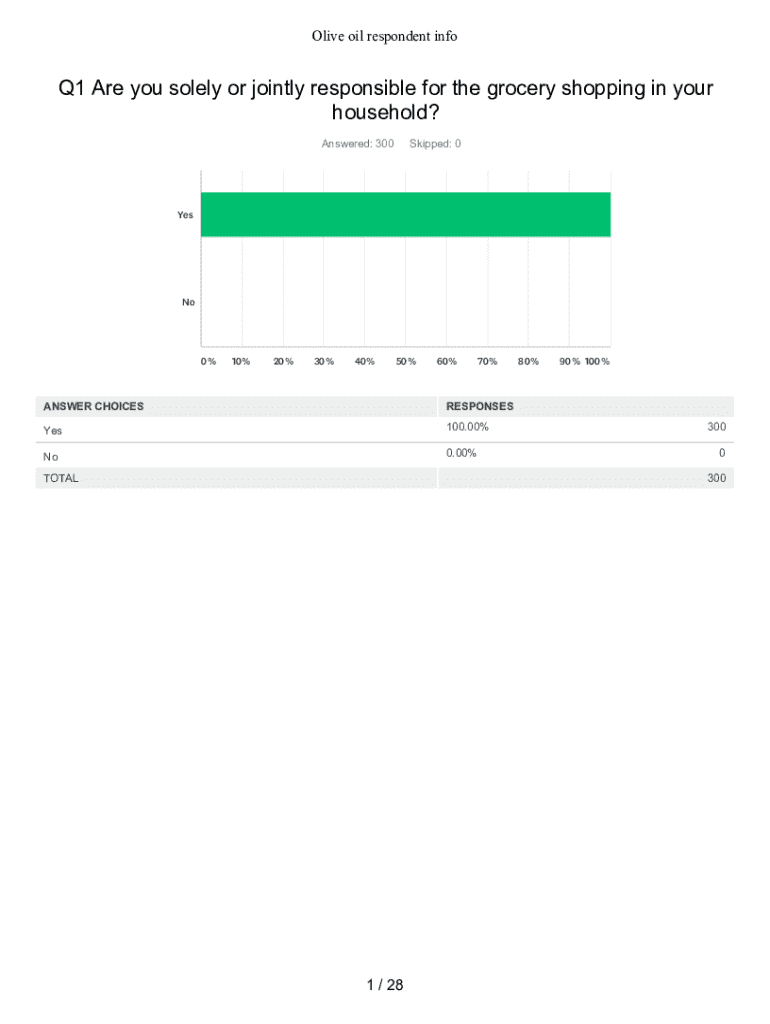This screenshot has width=770, height=1024.
Task: Click the 'No' label on the chart axis
Action: (188, 302)
